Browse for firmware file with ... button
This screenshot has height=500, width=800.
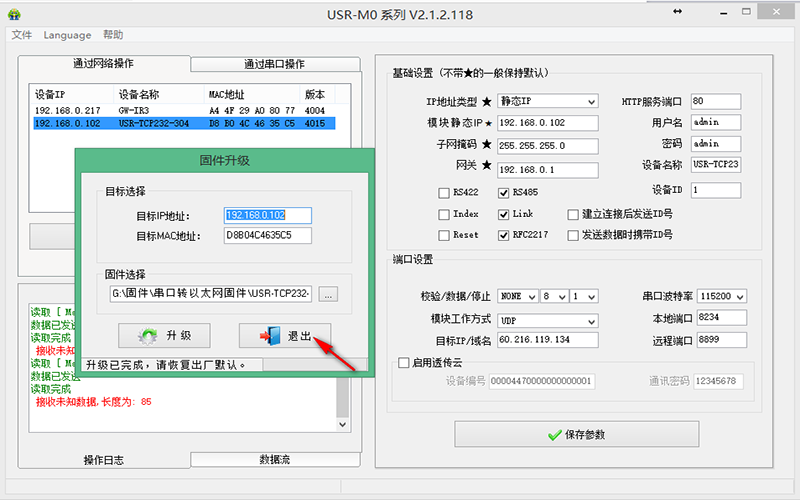330,294
